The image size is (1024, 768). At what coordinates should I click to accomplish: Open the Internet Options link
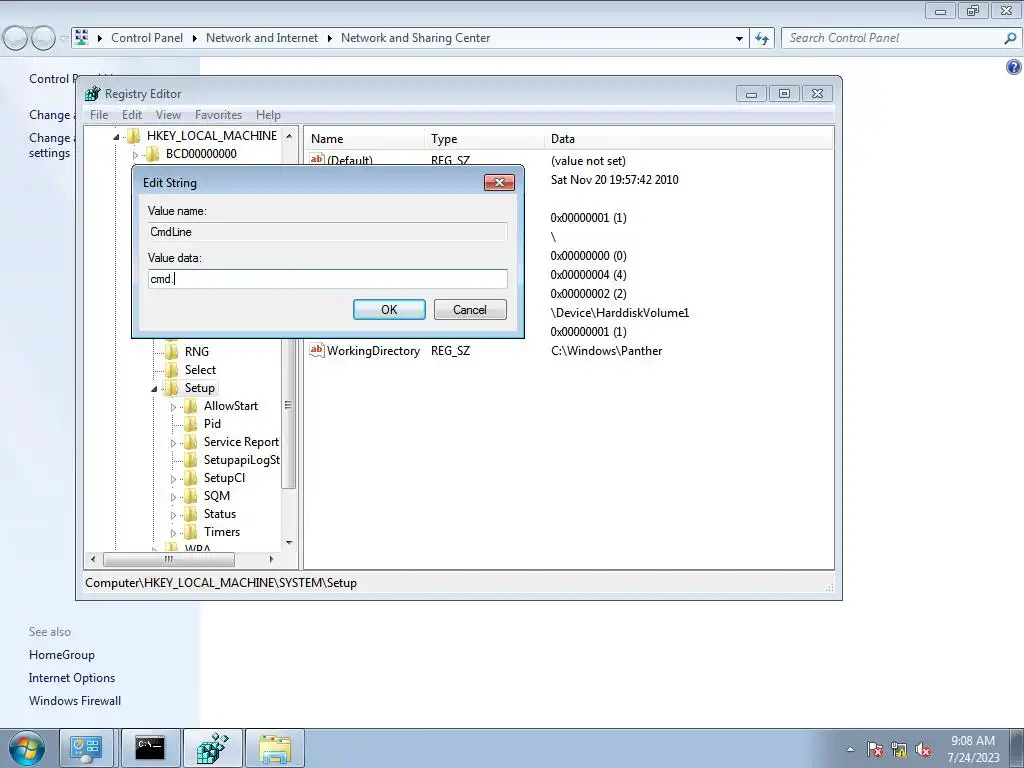[x=72, y=678]
